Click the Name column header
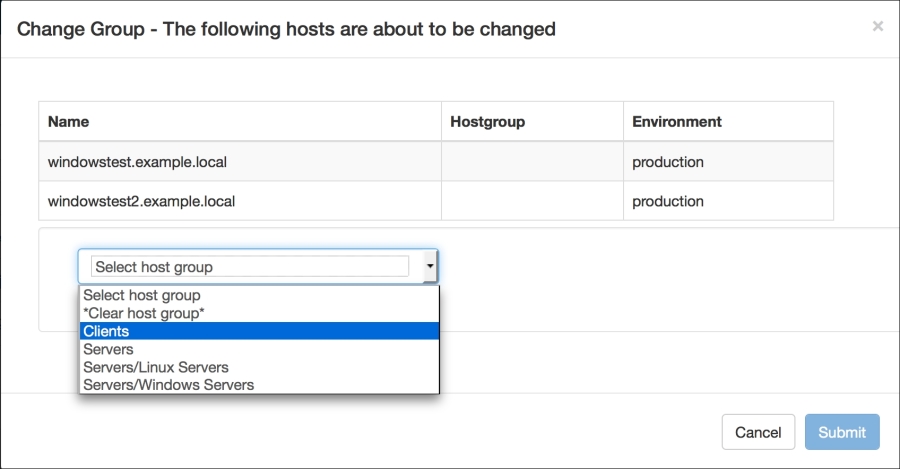The height and width of the screenshot is (469, 900). click(69, 122)
